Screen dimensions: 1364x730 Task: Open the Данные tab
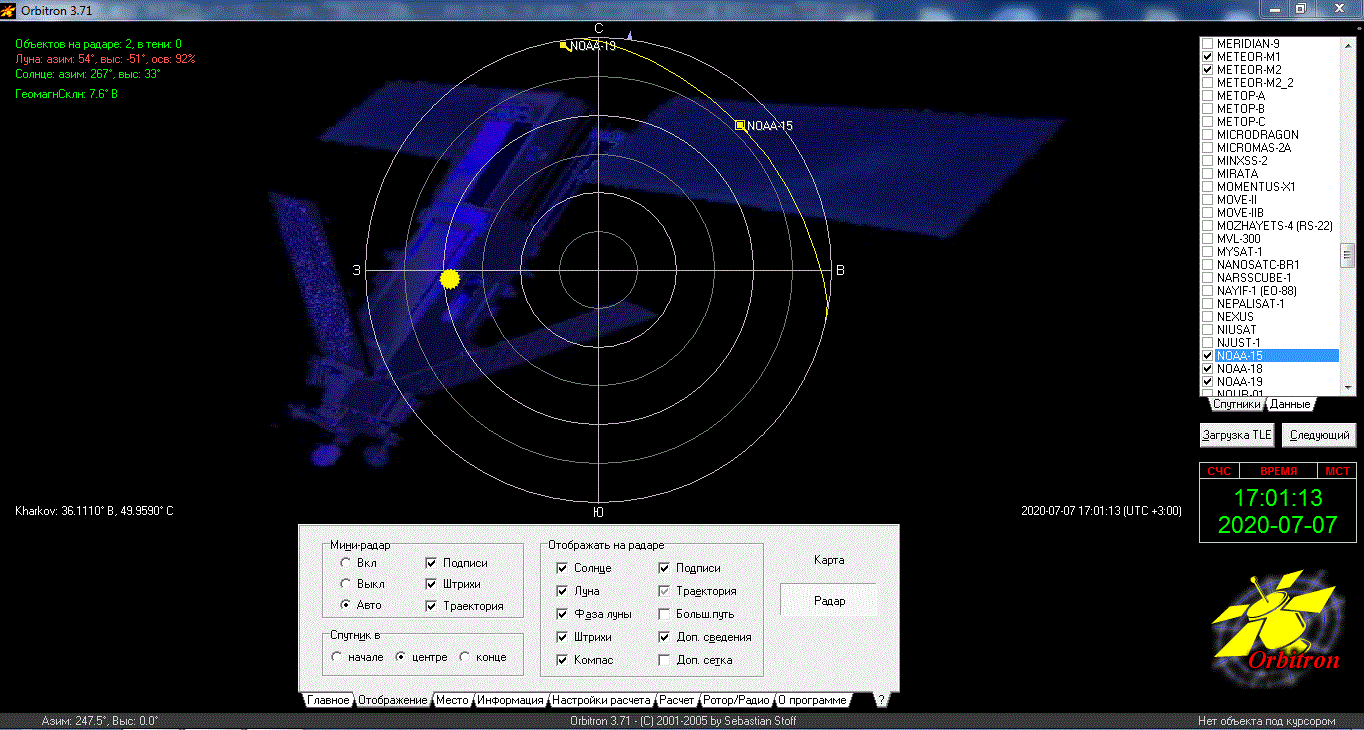click(x=1290, y=404)
